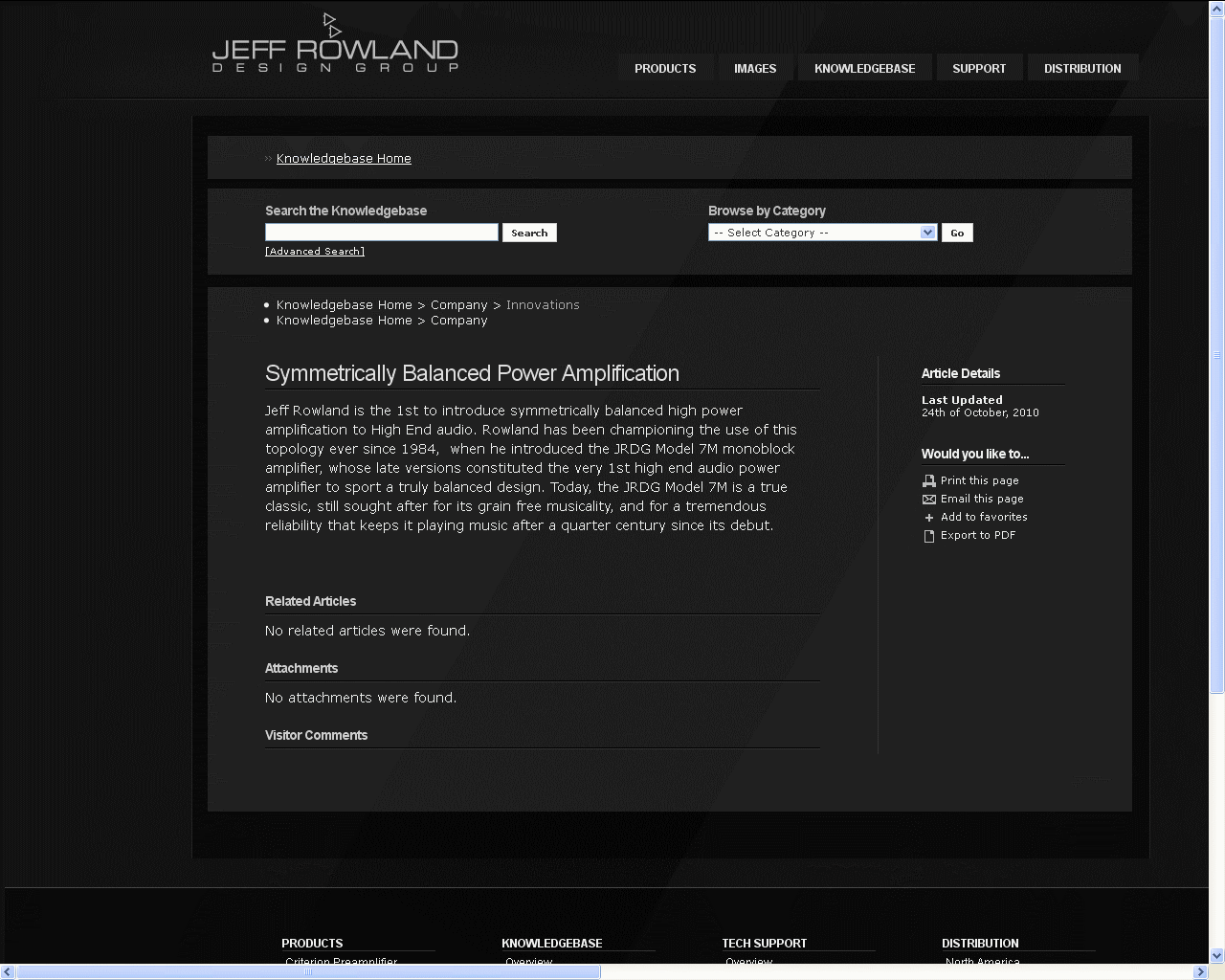This screenshot has width=1225, height=980.
Task: Click the Attachments heading
Action: click(x=301, y=668)
